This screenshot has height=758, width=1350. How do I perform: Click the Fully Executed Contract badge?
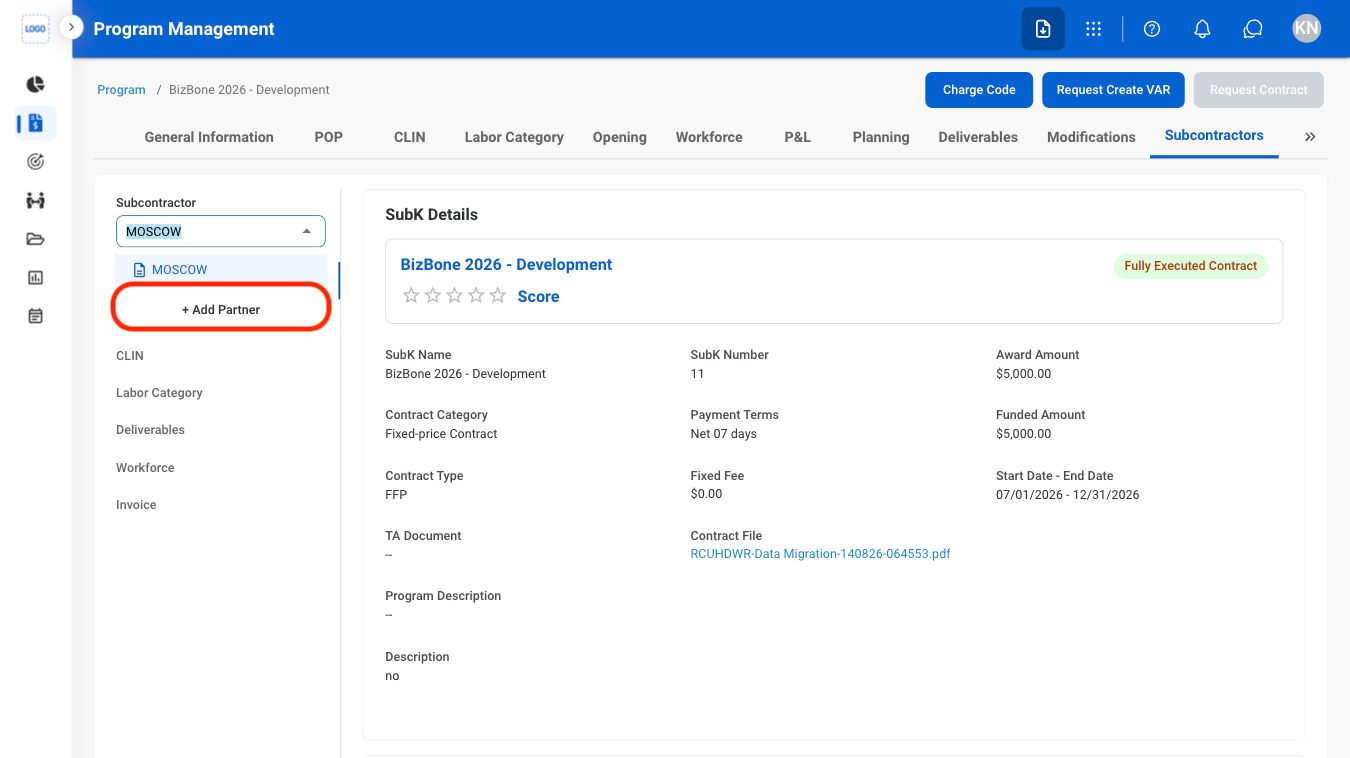1190,266
